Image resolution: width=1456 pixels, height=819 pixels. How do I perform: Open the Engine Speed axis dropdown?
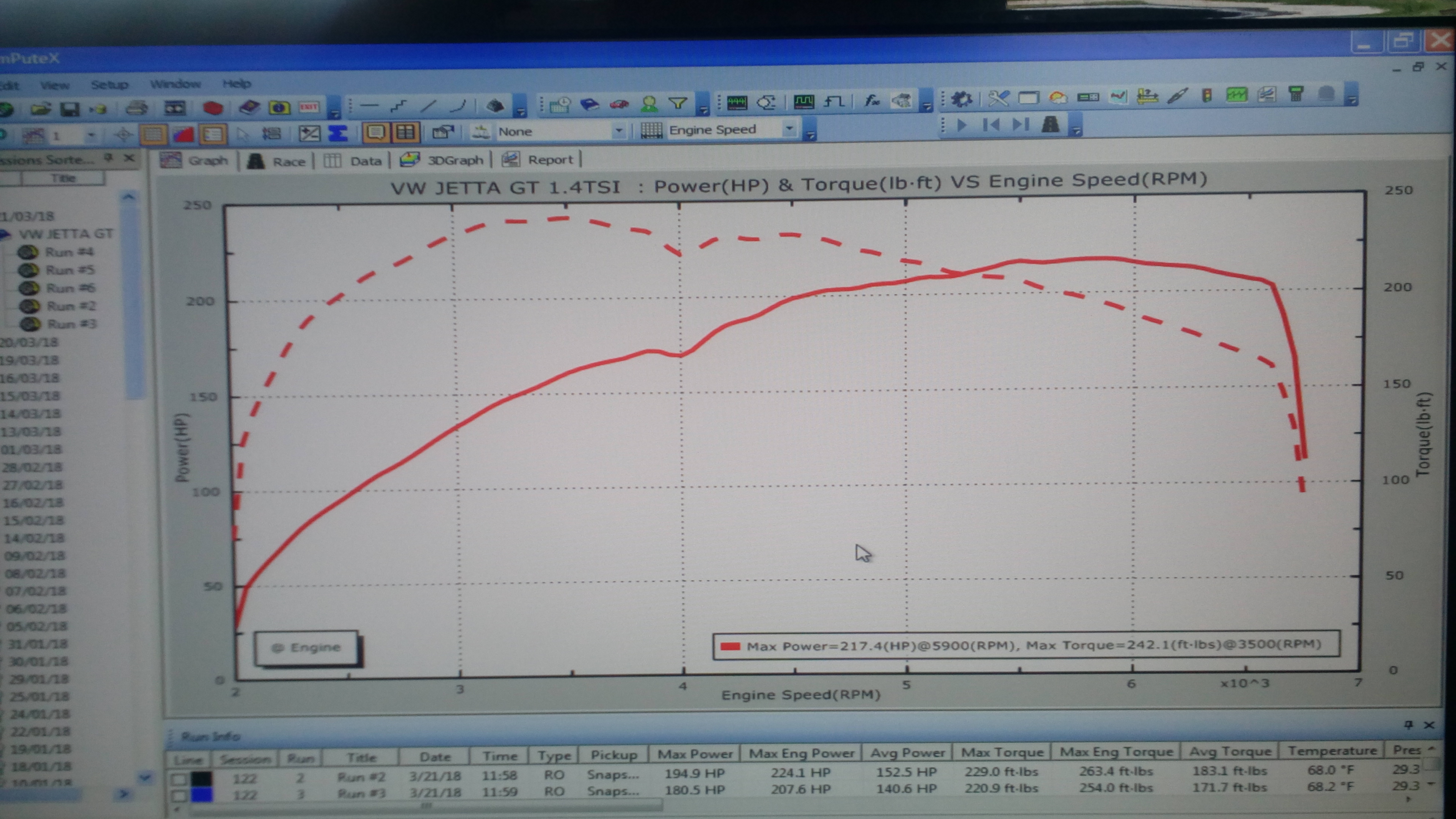[x=789, y=129]
